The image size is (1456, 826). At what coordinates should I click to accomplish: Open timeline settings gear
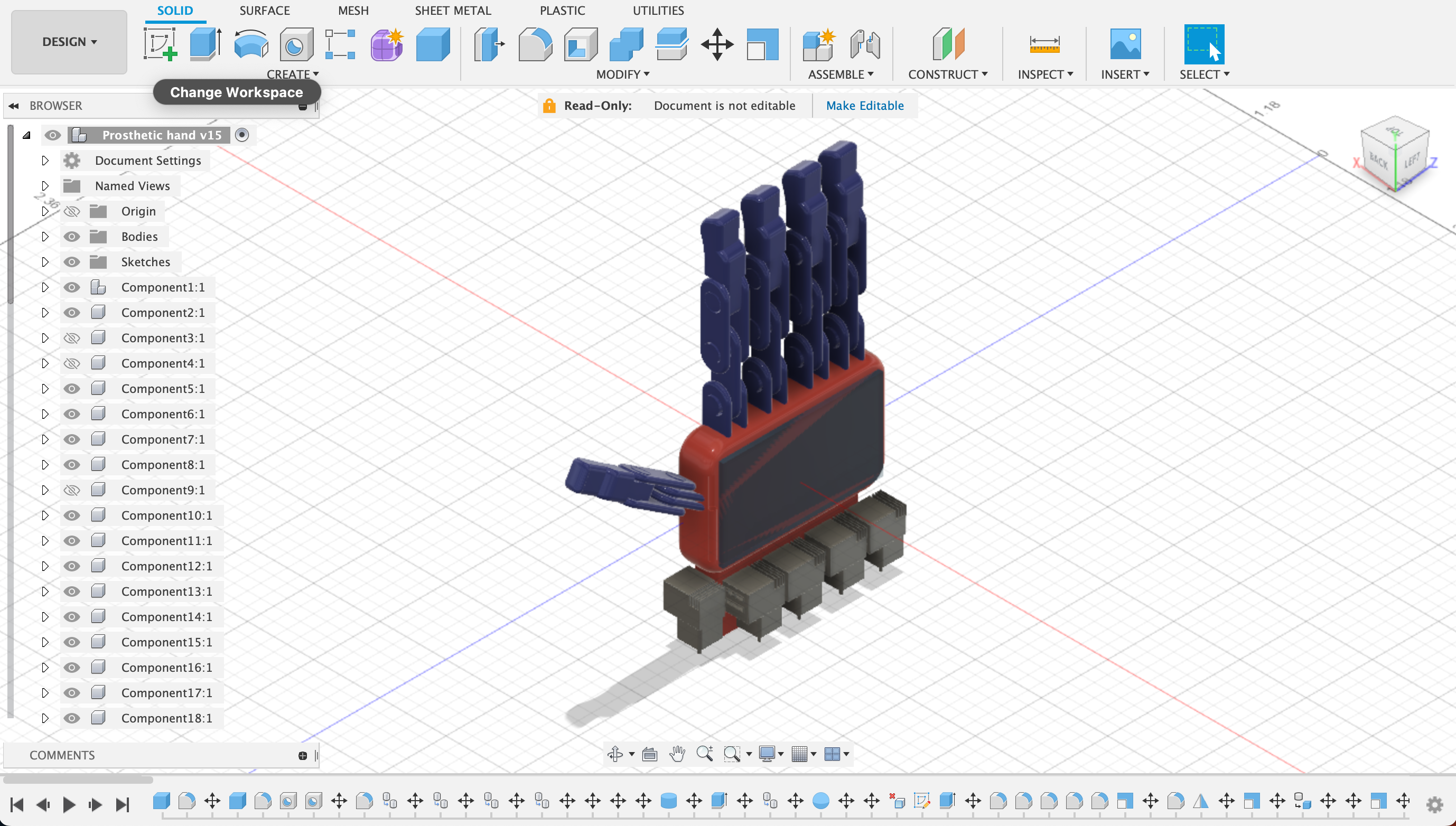click(1434, 804)
